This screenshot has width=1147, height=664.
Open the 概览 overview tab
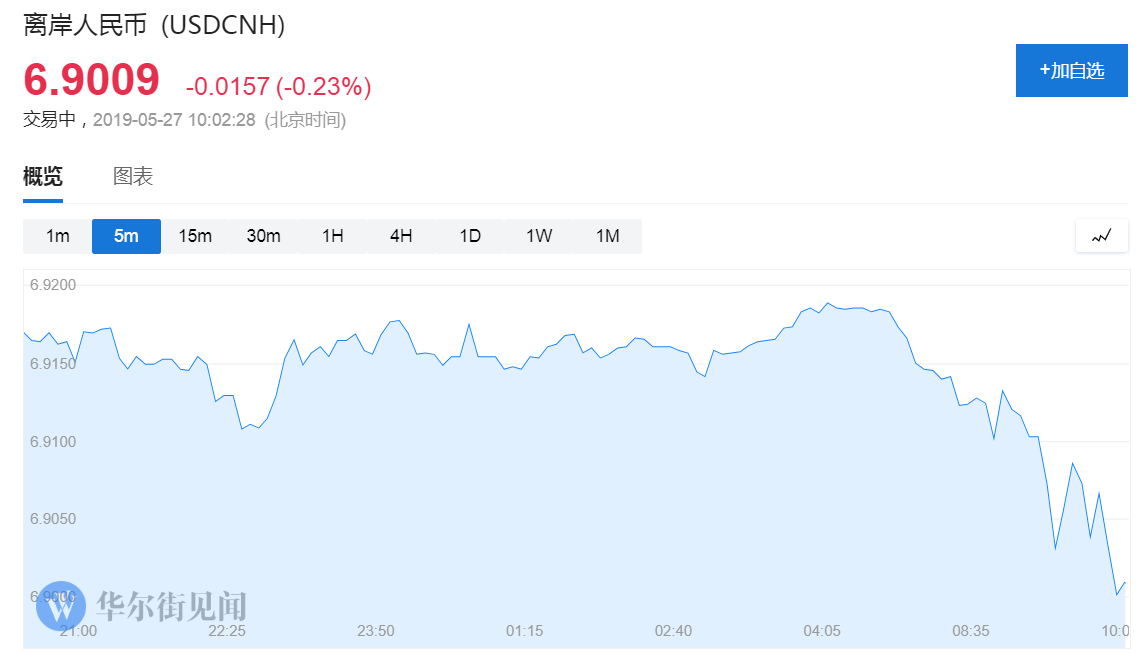(43, 177)
